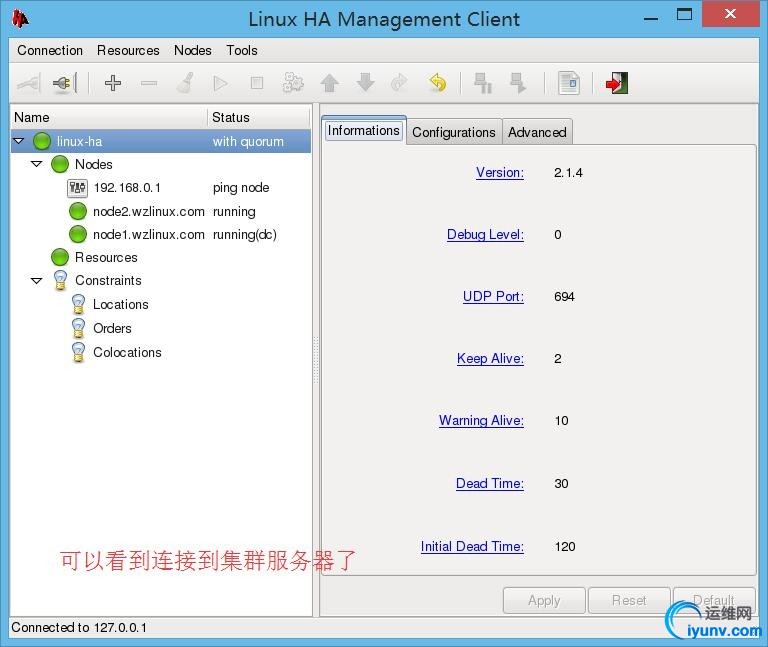Click the Orders lightbulb icon
Viewport: 768px width, 647px height.
coord(78,328)
